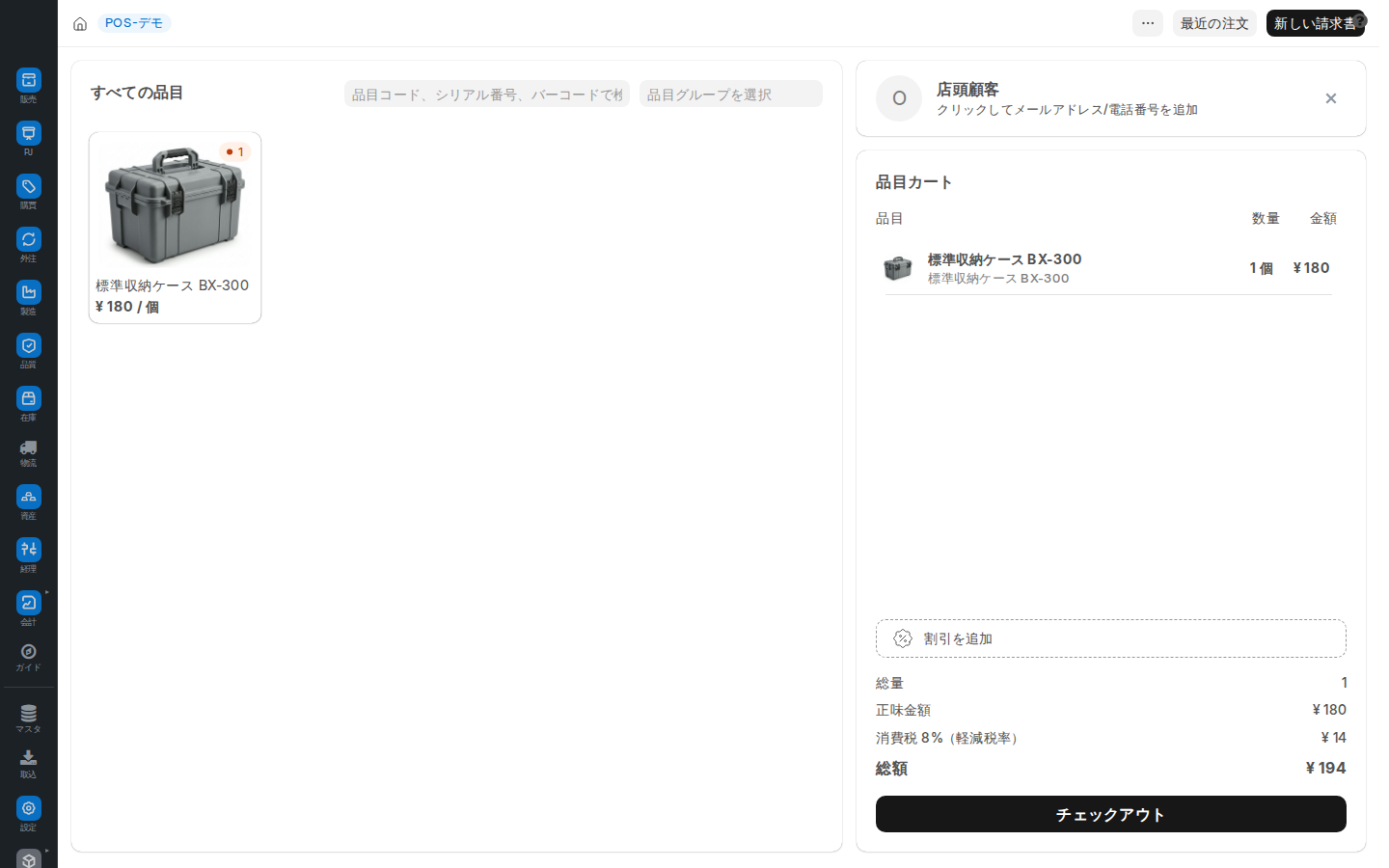
Task: Open the 取込 (Import) download icon
Action: pyautogui.click(x=29, y=758)
